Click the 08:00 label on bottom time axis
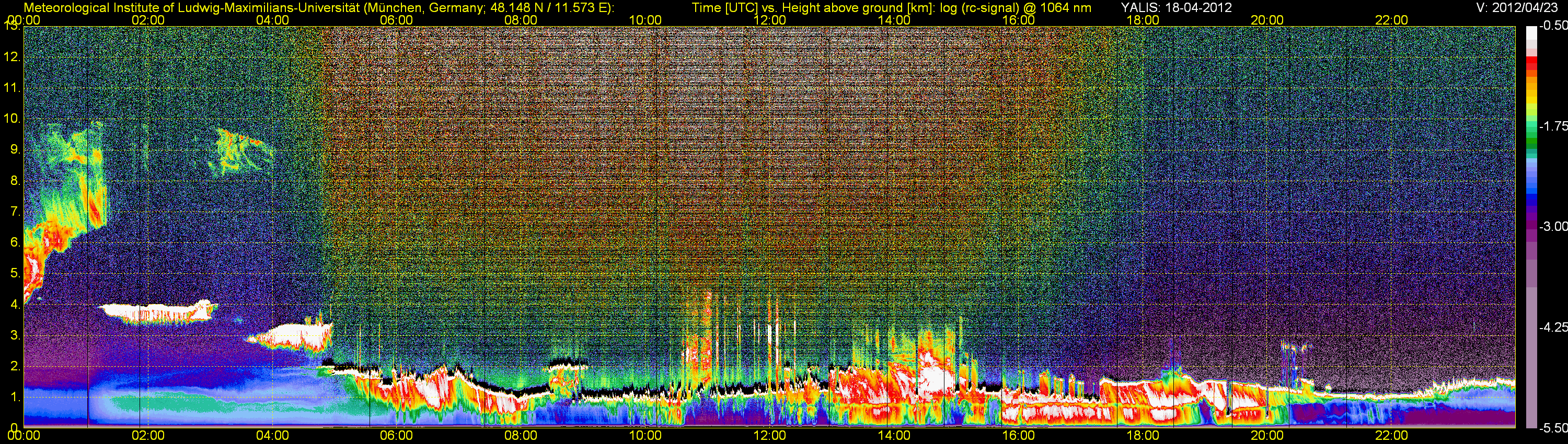Screen dimensions: 1568x444 tap(521, 436)
